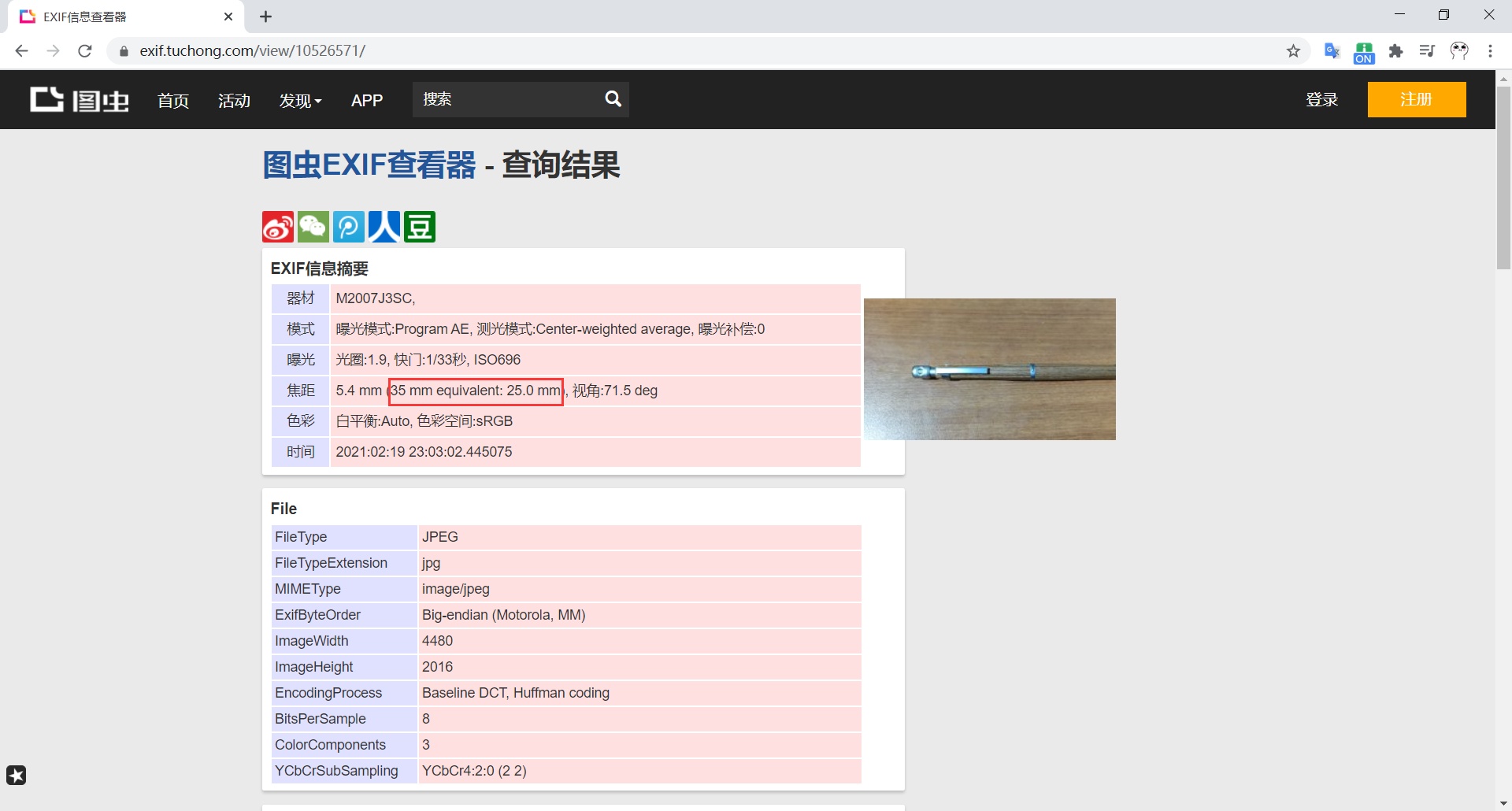Share to Renren via blue icon
This screenshot has height=811, width=1512.
click(384, 227)
